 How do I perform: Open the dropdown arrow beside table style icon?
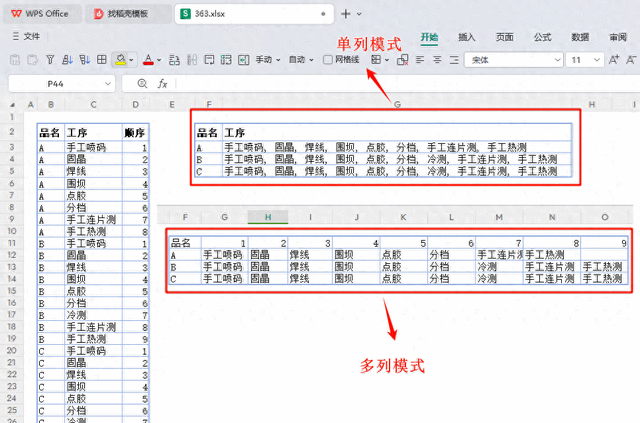click(387, 60)
